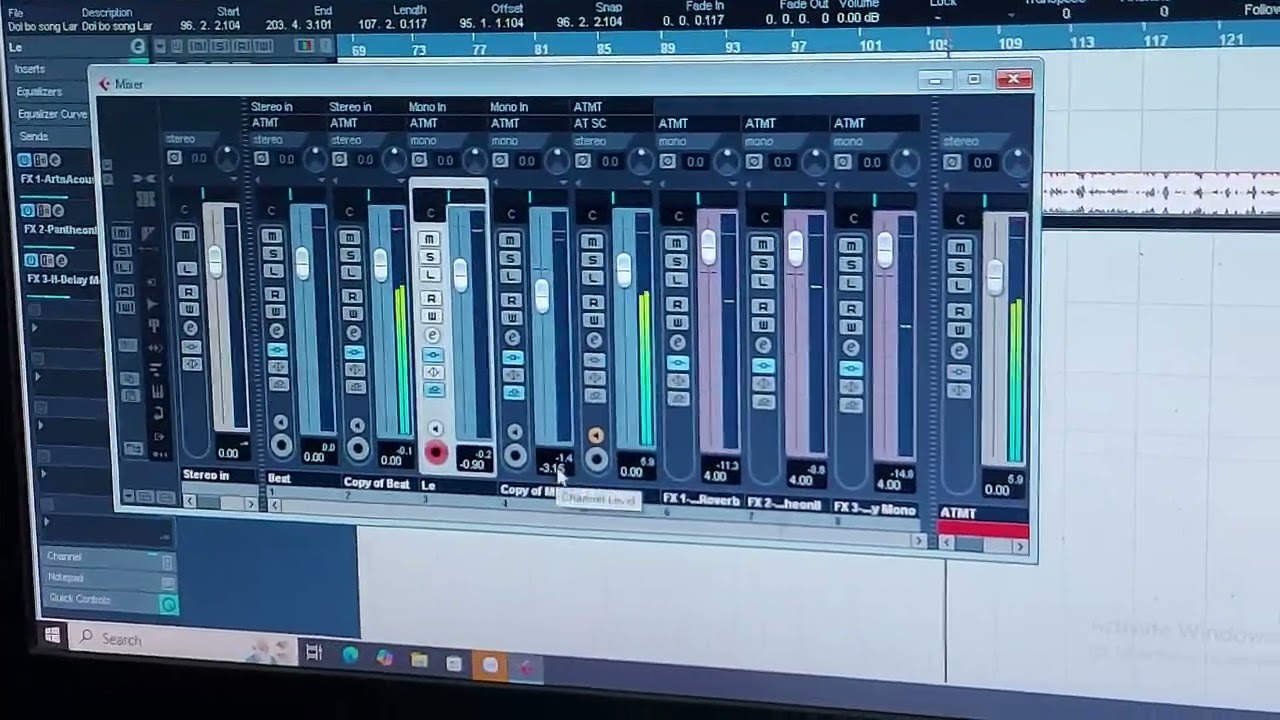Toggle Write automation on FX 1 Reverb channel

coord(677,322)
